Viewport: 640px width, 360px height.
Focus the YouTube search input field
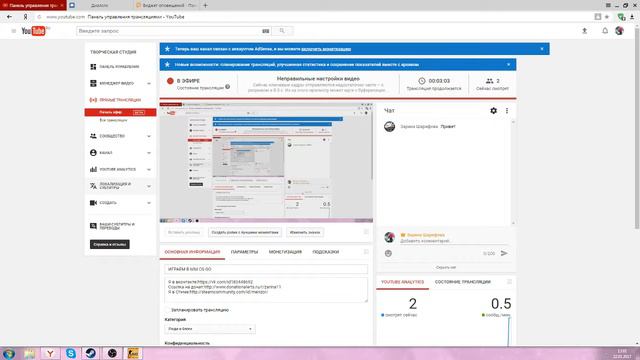click(x=169, y=31)
